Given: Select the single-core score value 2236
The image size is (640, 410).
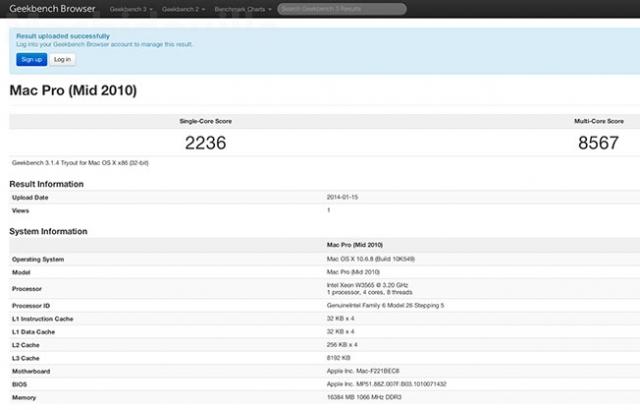Looking at the screenshot, I should tap(205, 143).
